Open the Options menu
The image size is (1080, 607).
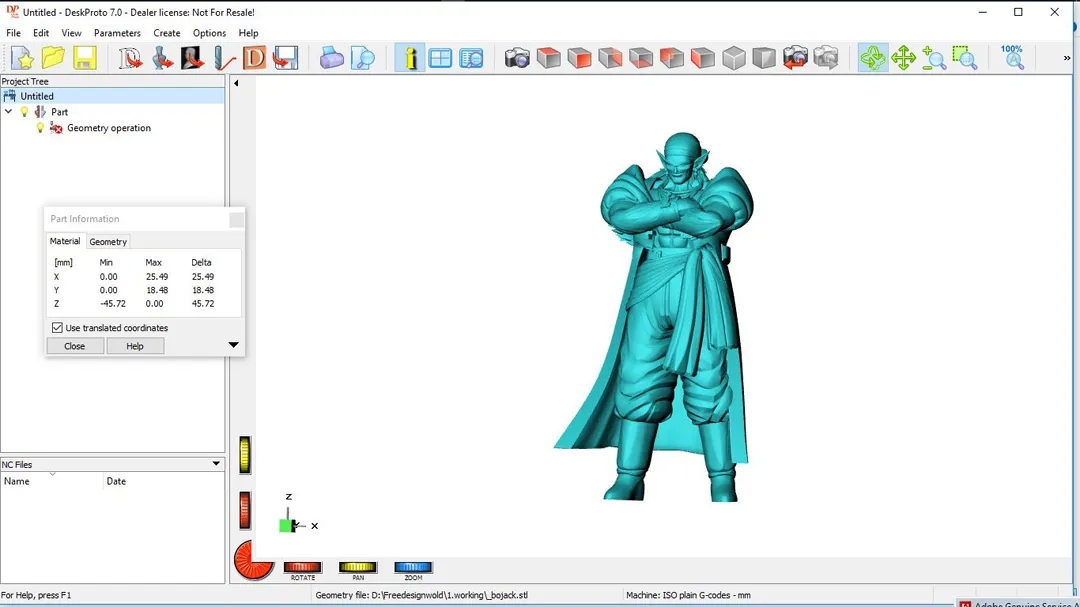pyautogui.click(x=209, y=33)
